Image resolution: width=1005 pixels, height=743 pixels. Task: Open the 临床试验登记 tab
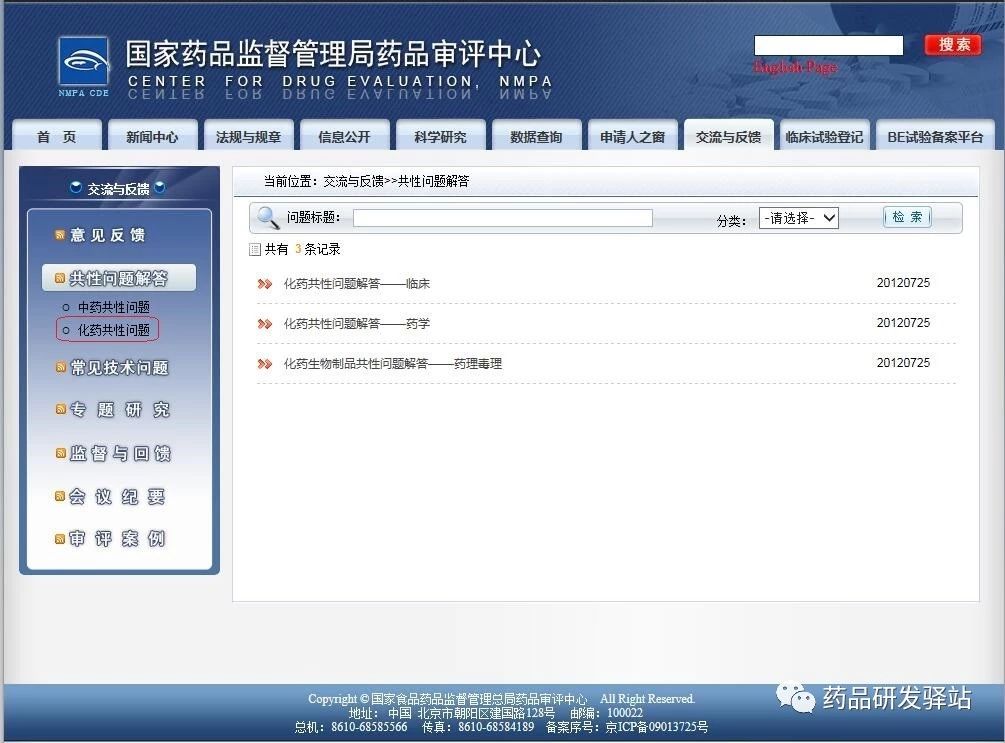pyautogui.click(x=824, y=136)
